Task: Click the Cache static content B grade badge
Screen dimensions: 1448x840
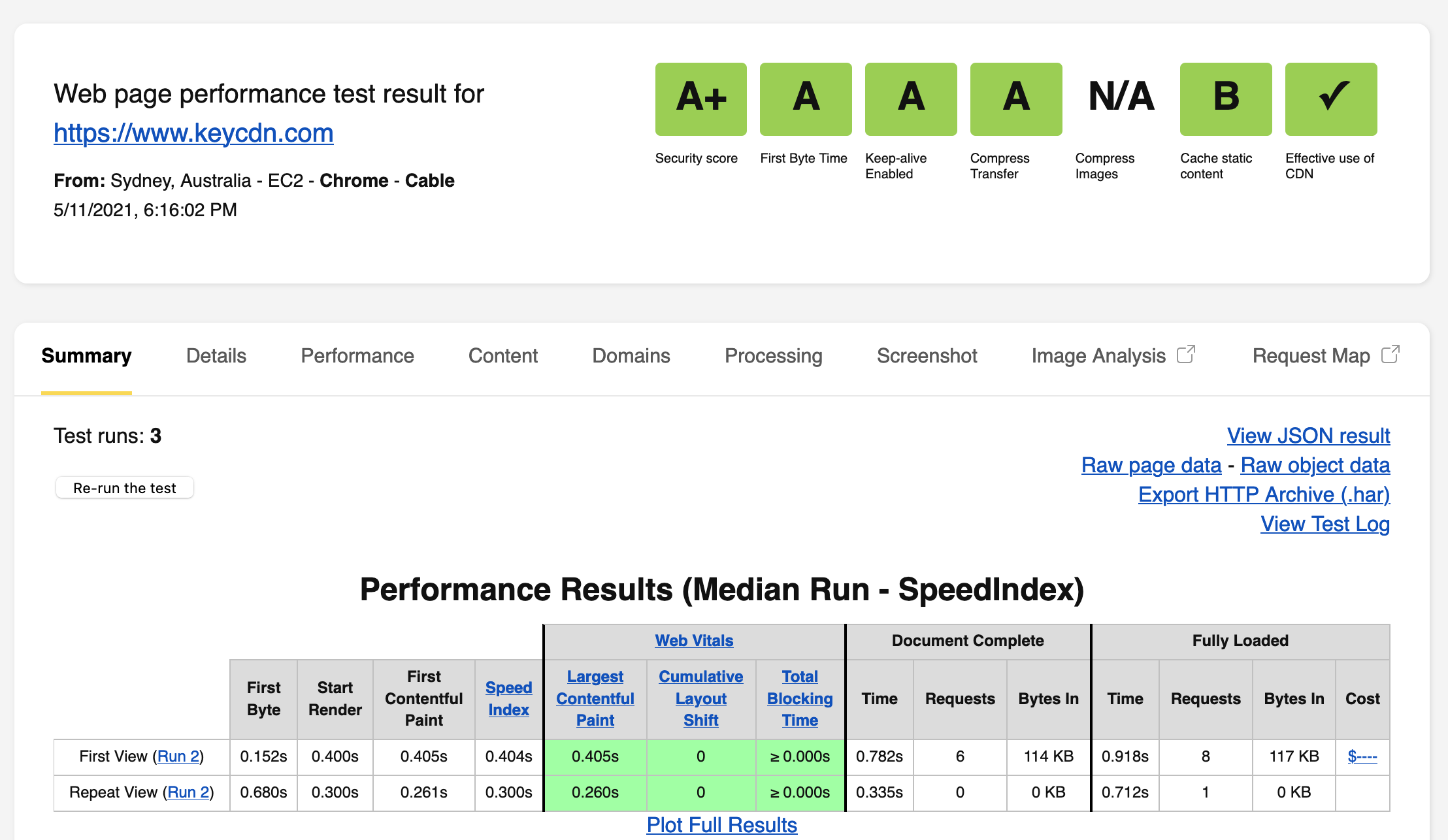Action: (1226, 99)
